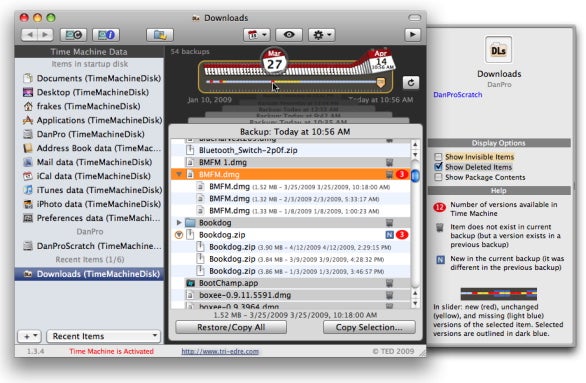Viewport: 586px width, 383px height.
Task: Open the disk info toolbar icon
Action: [x=106, y=35]
